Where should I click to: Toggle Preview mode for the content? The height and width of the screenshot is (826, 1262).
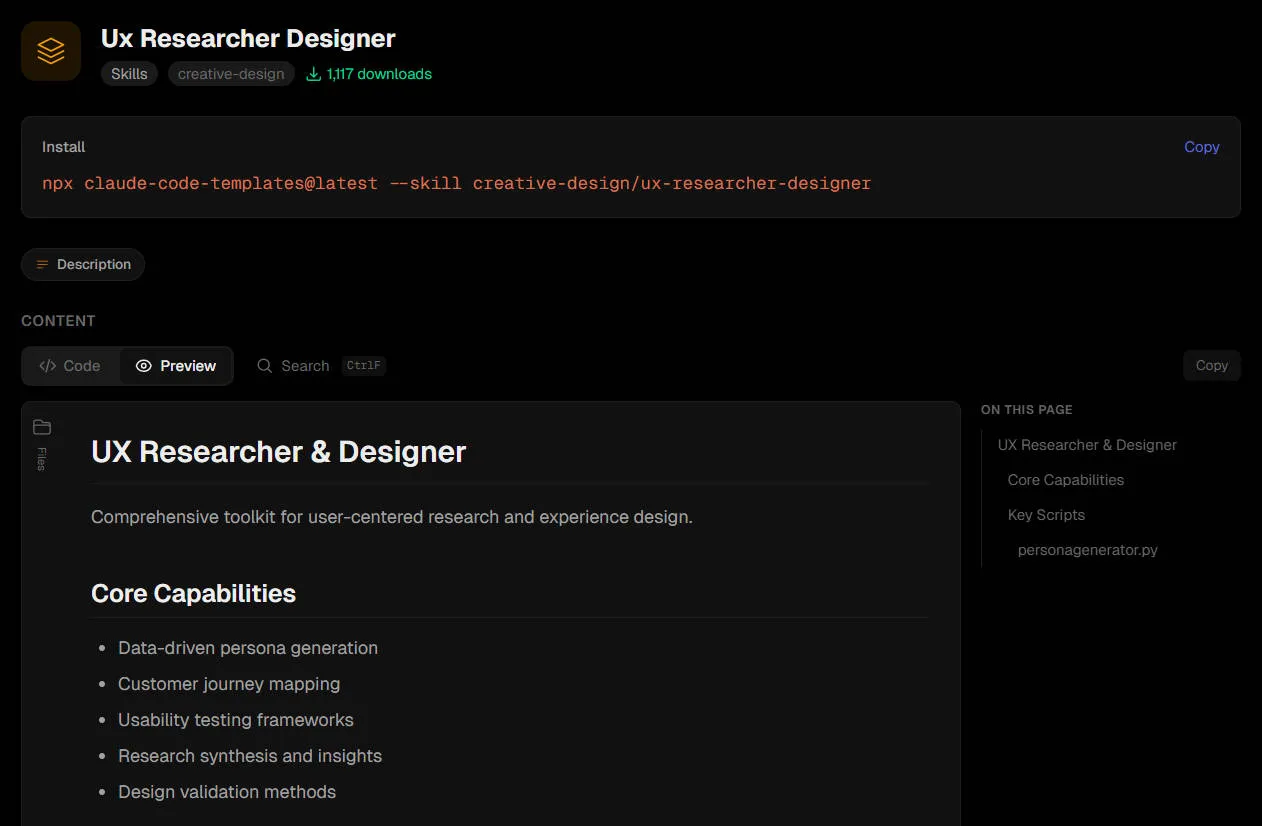click(x=176, y=366)
